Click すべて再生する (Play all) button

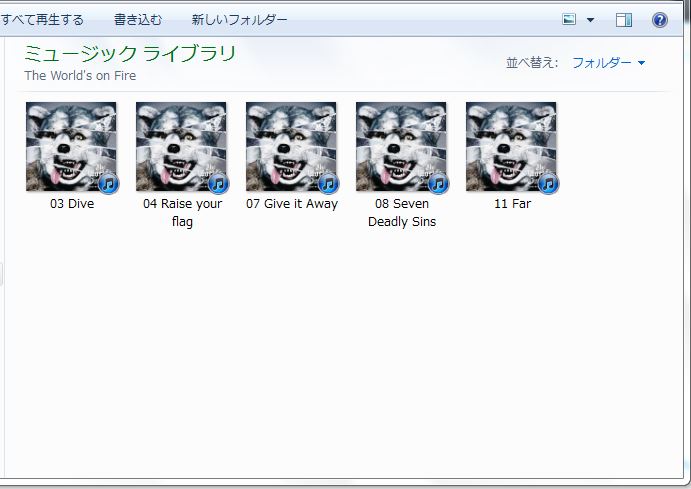pyautogui.click(x=41, y=20)
